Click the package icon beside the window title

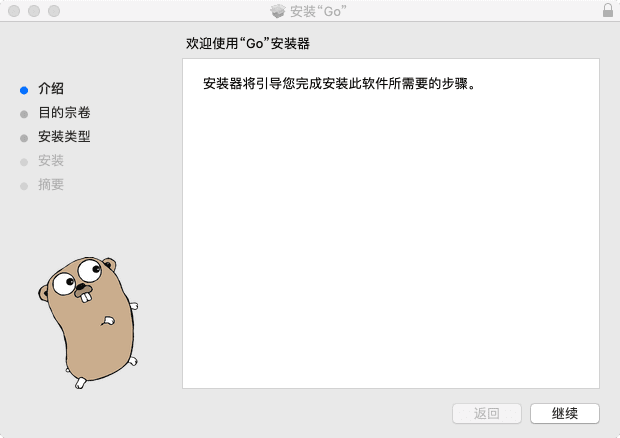tap(278, 11)
